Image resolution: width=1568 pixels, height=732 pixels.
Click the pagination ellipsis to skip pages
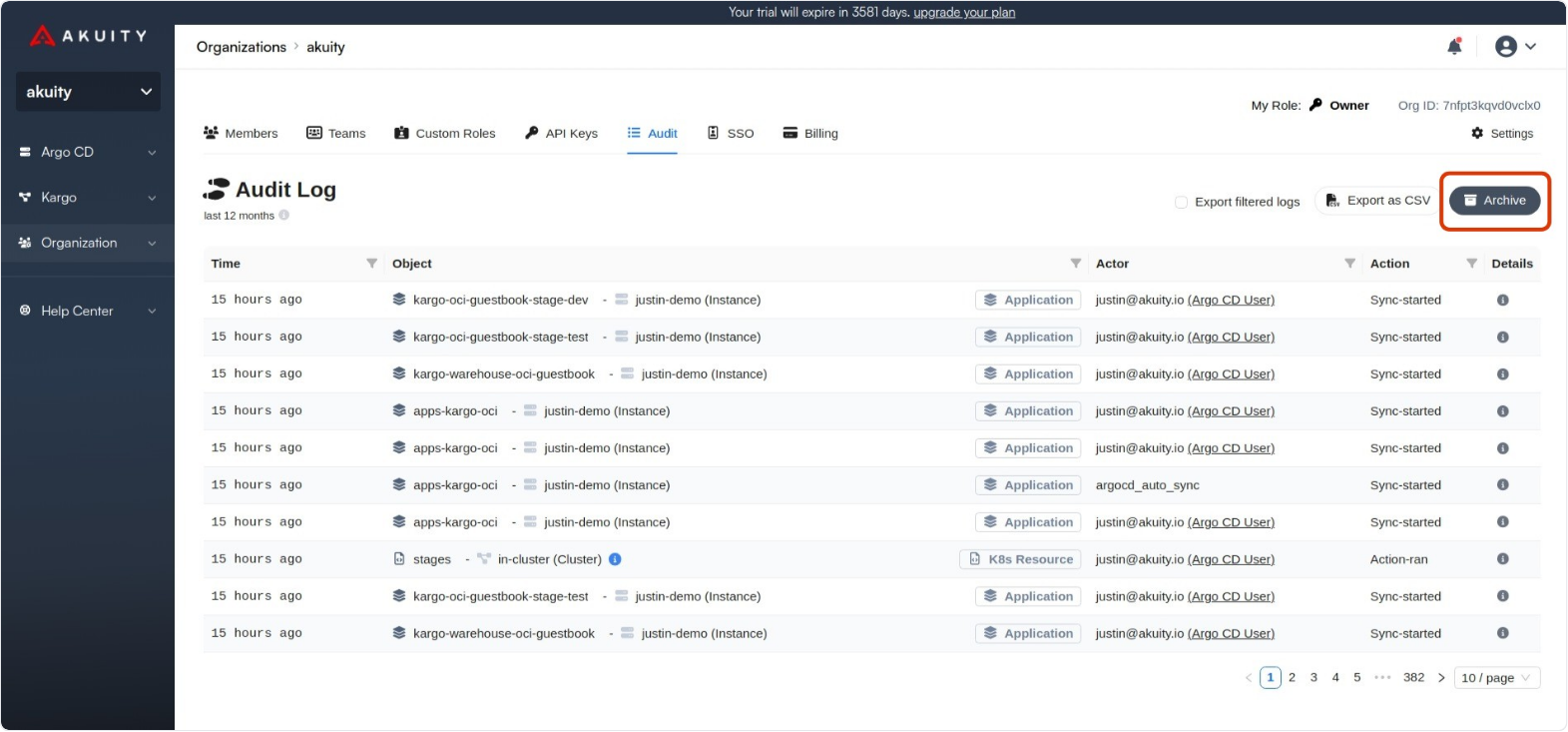(1382, 677)
